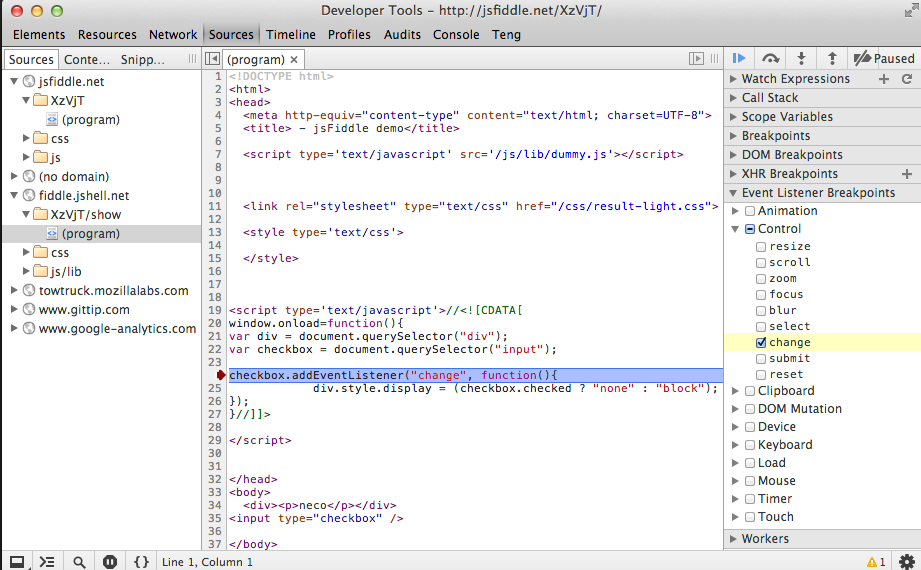
Task: Step over the next function call
Action: (771, 58)
